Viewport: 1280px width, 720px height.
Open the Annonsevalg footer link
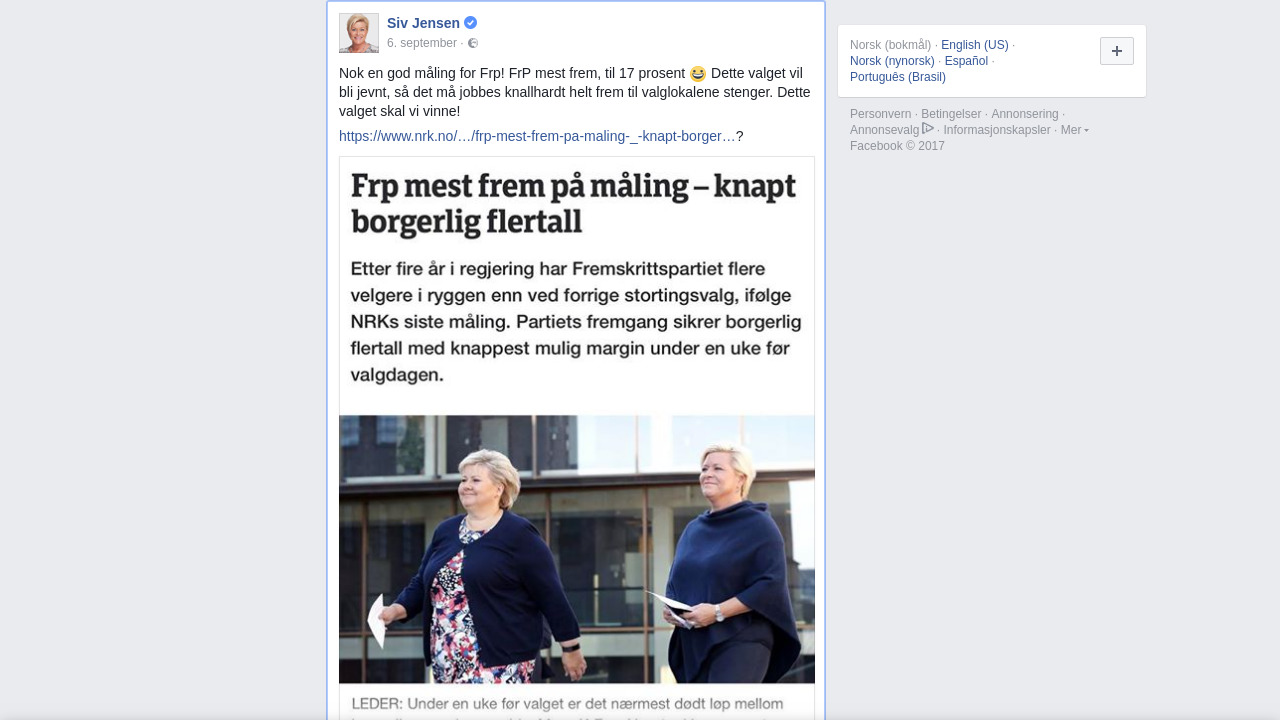(885, 130)
